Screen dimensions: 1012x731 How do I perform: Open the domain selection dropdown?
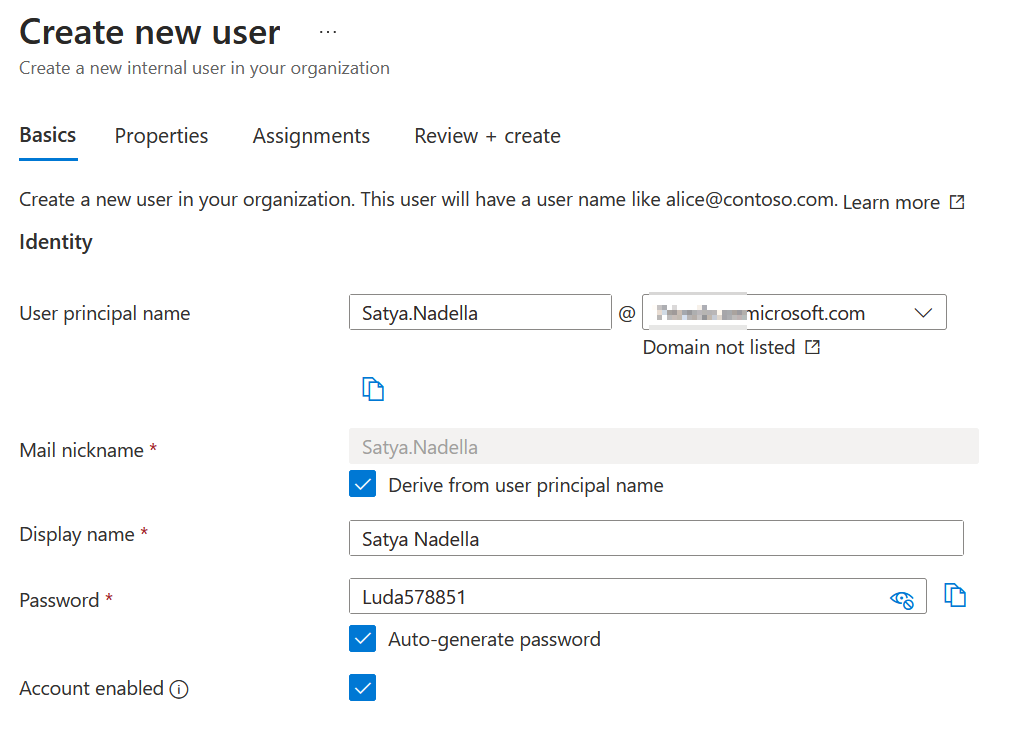click(x=924, y=312)
